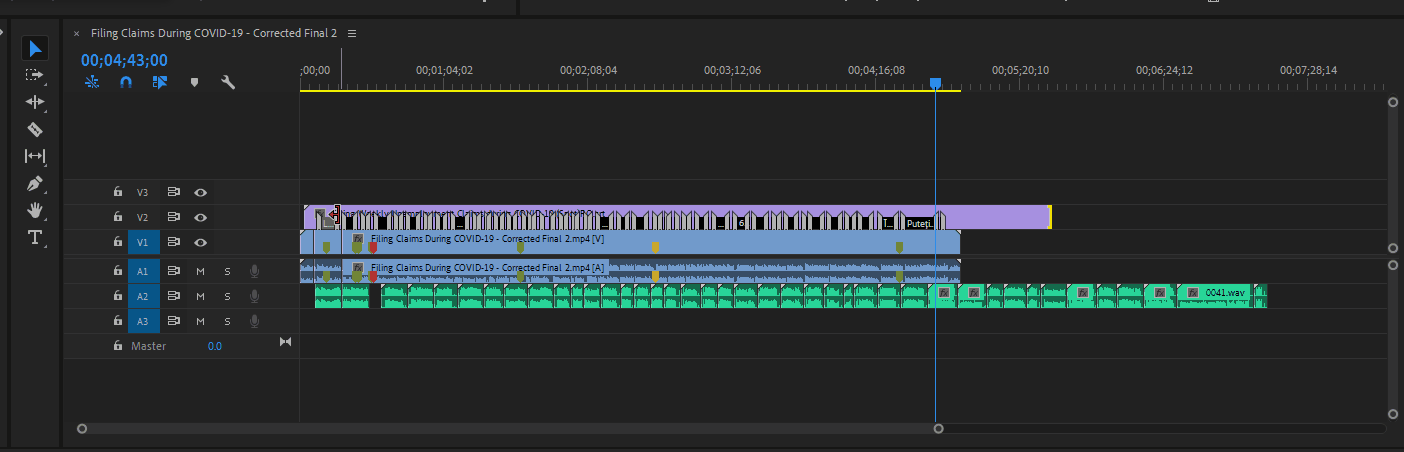Open timeline display settings wrench

[228, 83]
